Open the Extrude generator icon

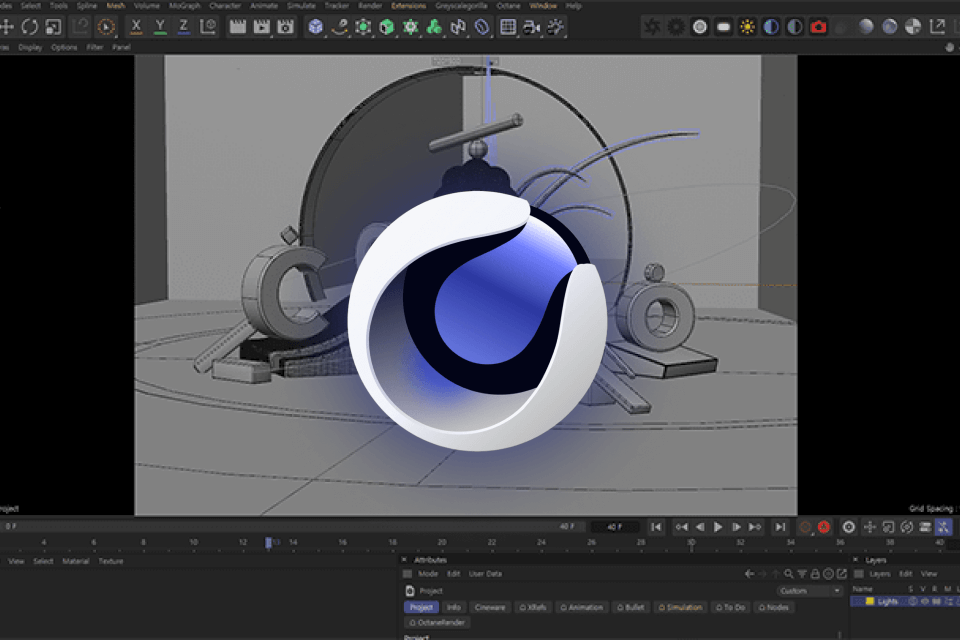tap(387, 27)
